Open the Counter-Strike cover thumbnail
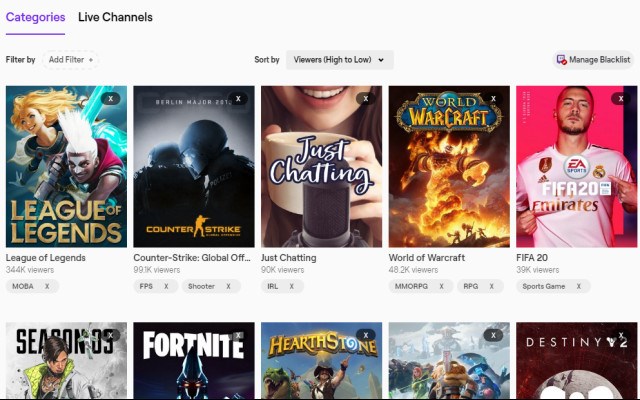The image size is (640, 400). point(194,167)
